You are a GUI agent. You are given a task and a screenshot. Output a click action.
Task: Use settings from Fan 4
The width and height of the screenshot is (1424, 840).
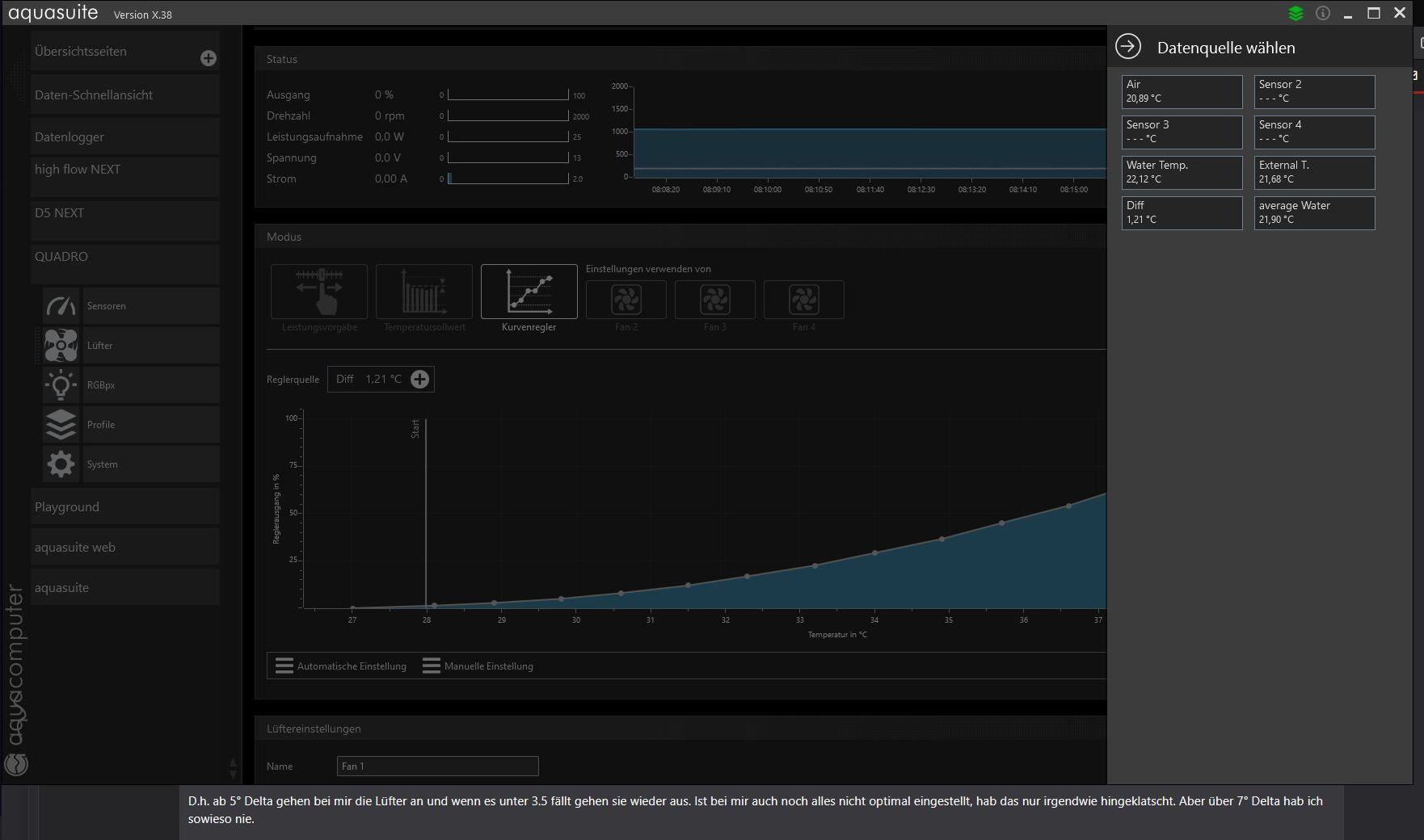coord(804,300)
